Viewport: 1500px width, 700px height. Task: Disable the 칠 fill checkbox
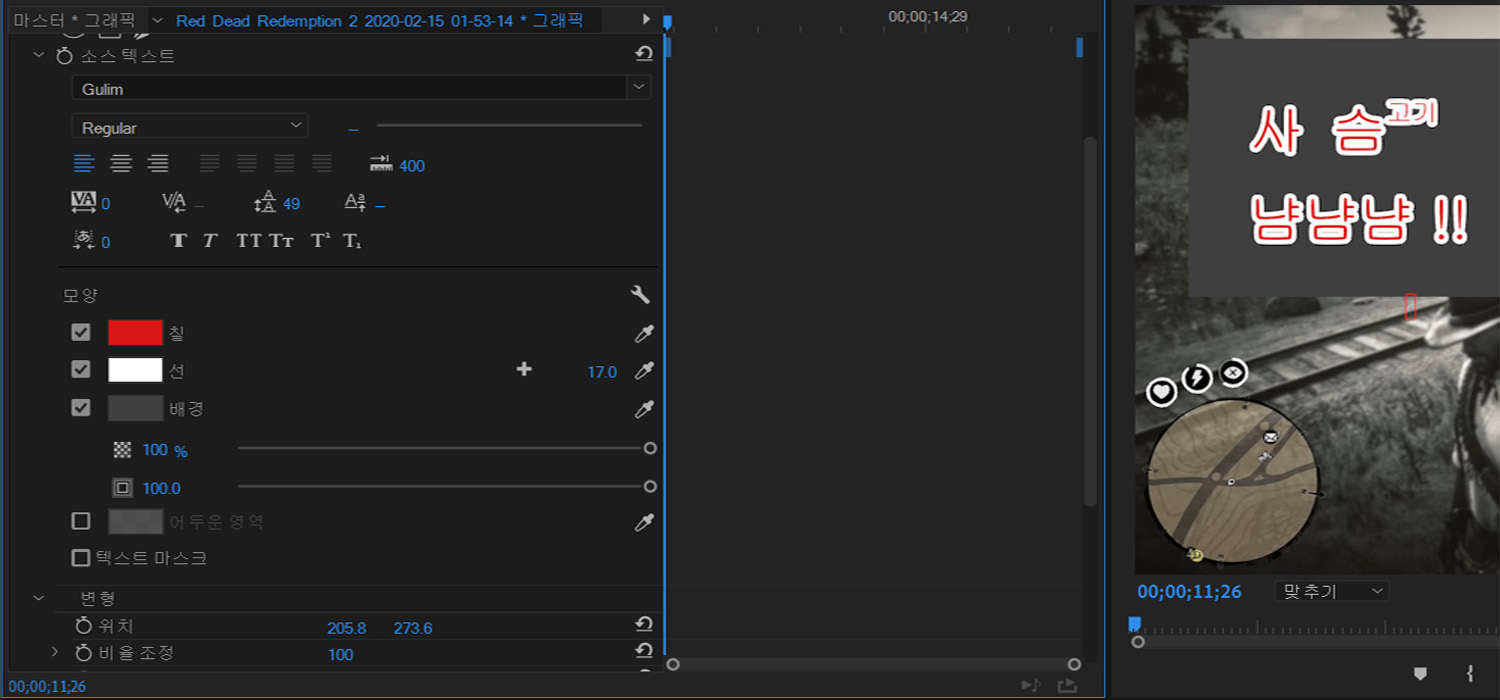tap(81, 332)
